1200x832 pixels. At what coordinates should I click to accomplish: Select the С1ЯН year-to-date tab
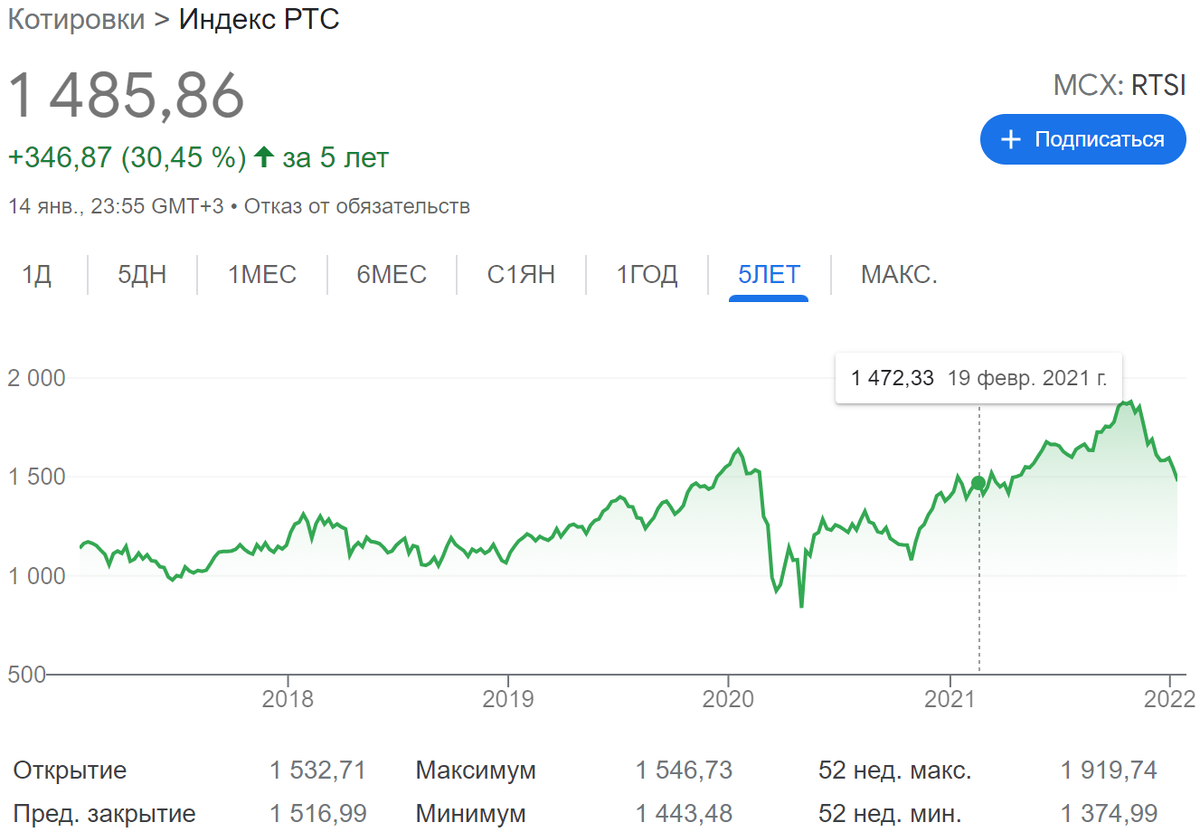[521, 274]
